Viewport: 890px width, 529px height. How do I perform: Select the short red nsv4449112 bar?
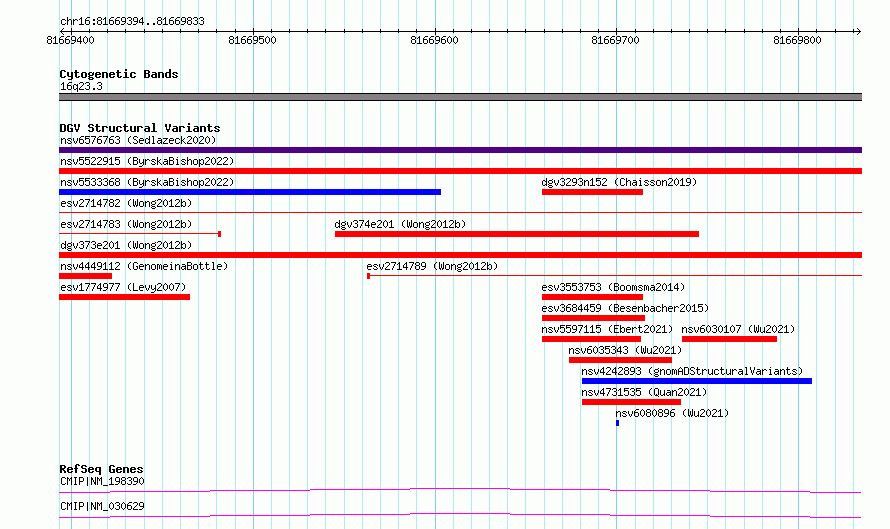(x=85, y=276)
